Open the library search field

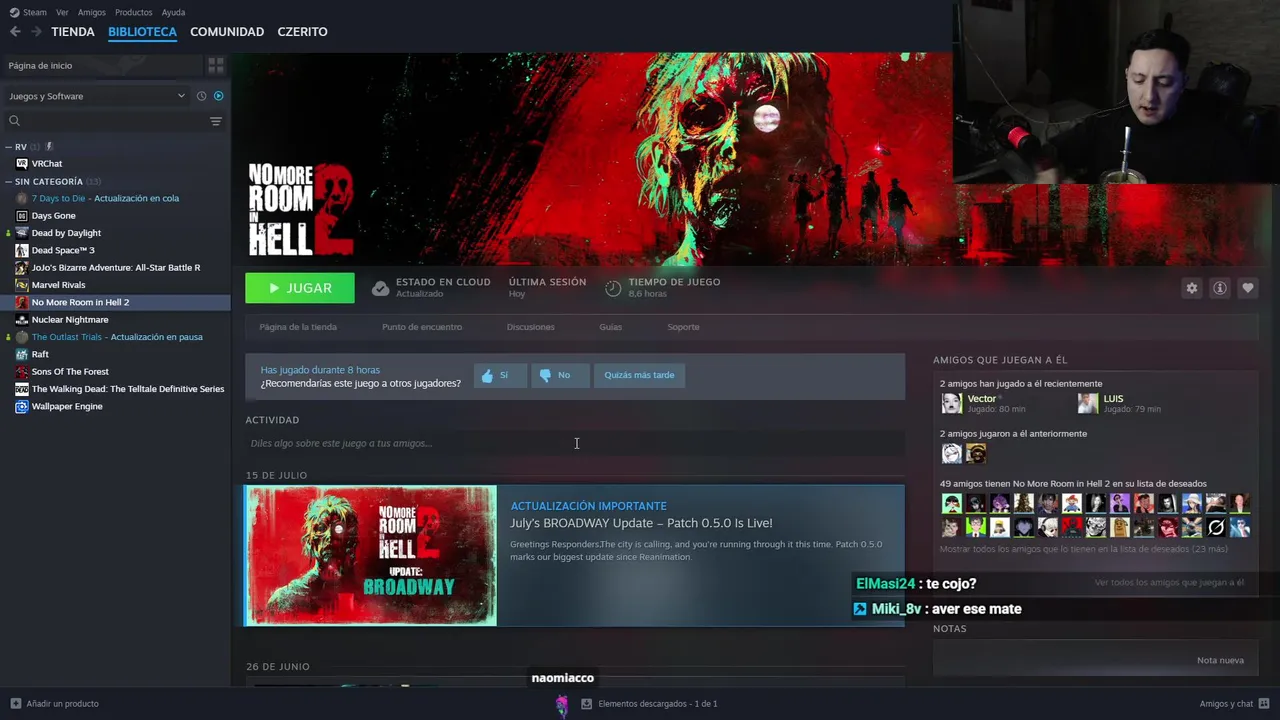pos(105,121)
